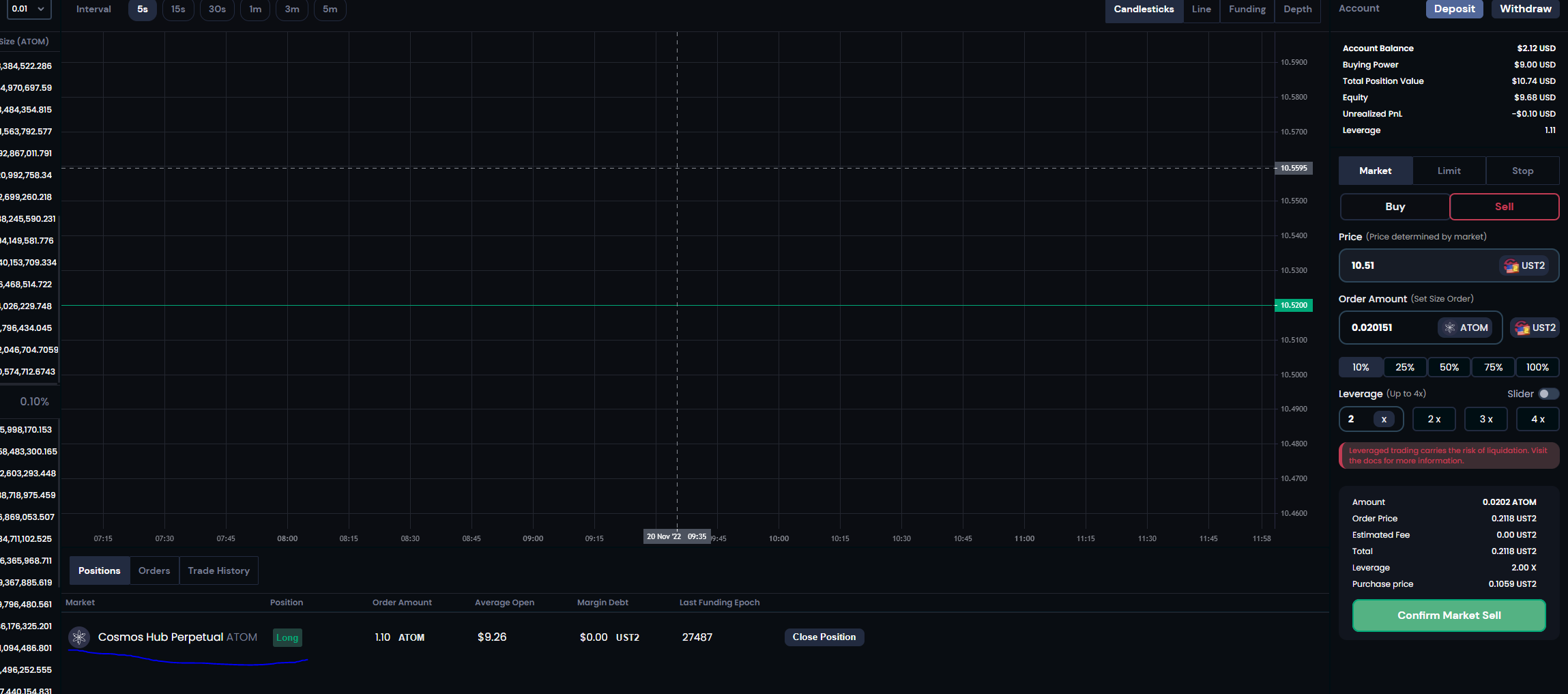Click the Market column header
Screen dimensions: 1568x694
tap(80, 603)
